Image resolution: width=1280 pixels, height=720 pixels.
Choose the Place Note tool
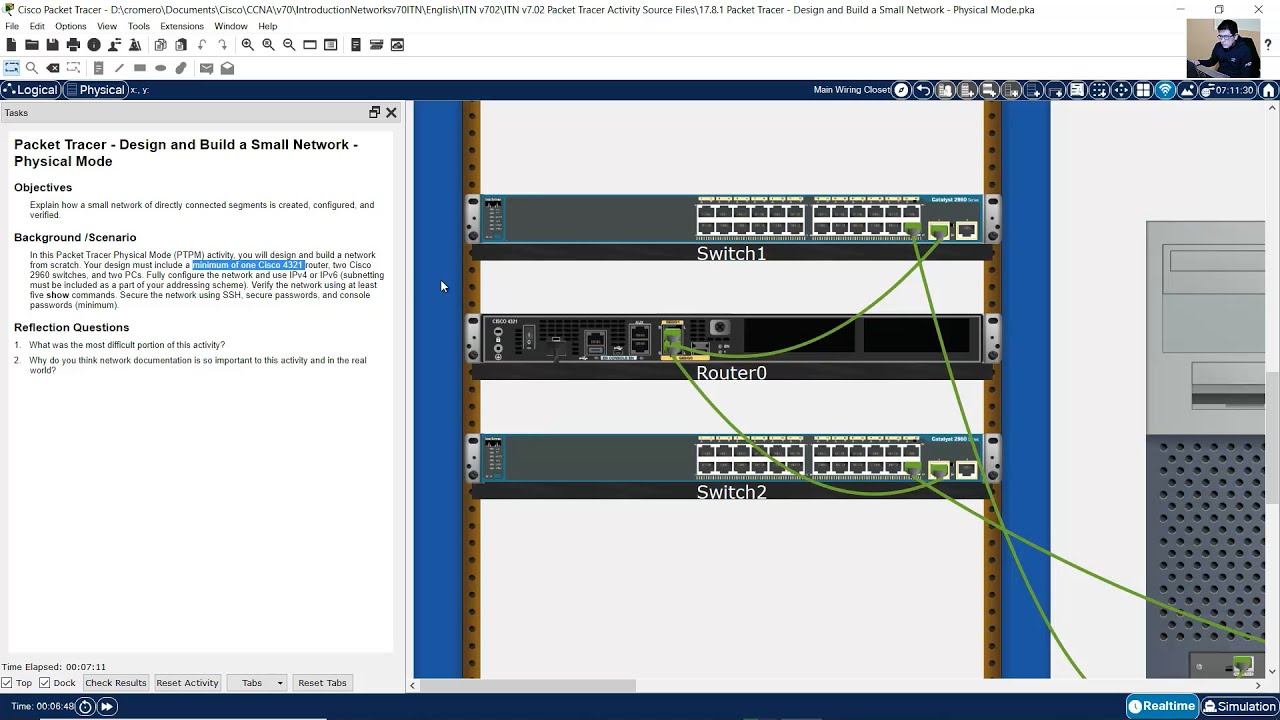coord(98,68)
